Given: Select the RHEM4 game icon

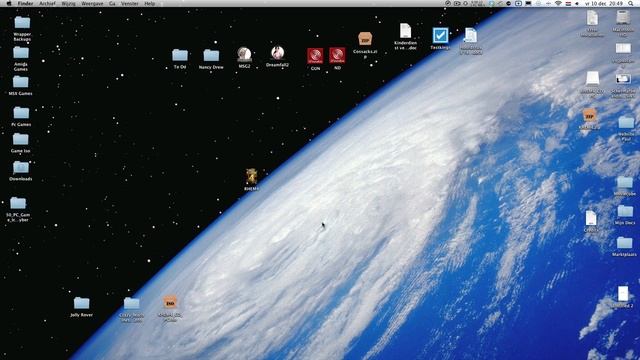Looking at the screenshot, I should pos(251,176).
